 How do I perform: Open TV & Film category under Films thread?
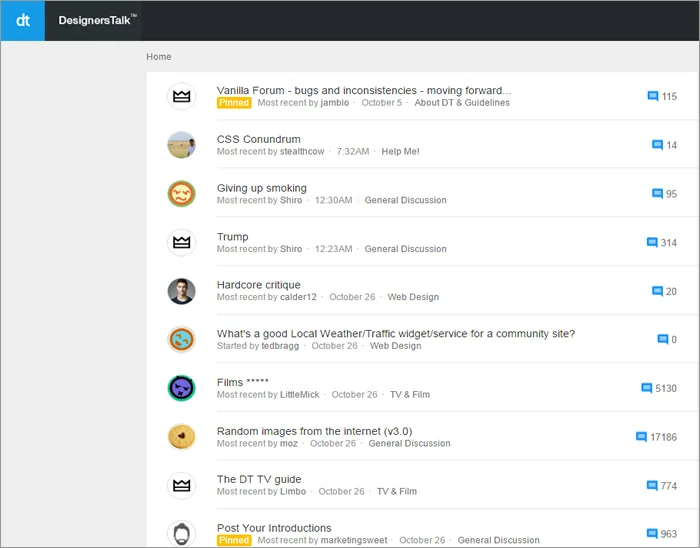(x=410, y=394)
